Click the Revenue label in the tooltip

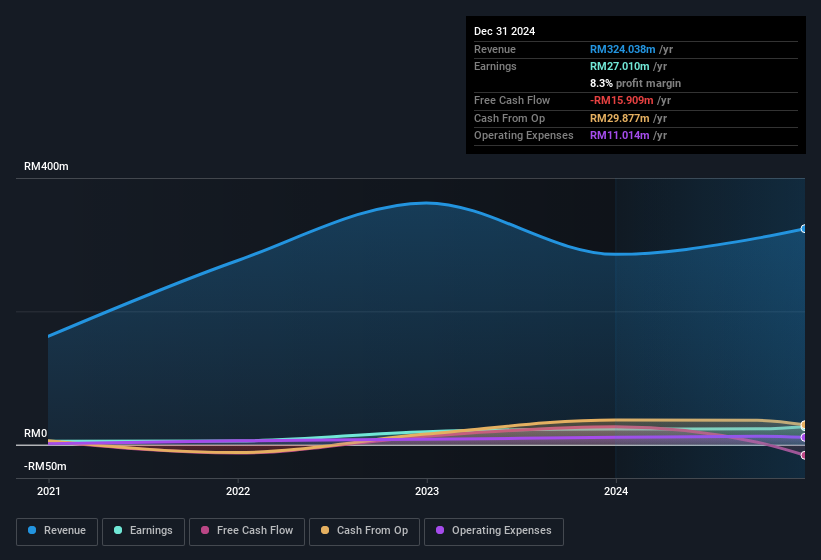tap(495, 49)
